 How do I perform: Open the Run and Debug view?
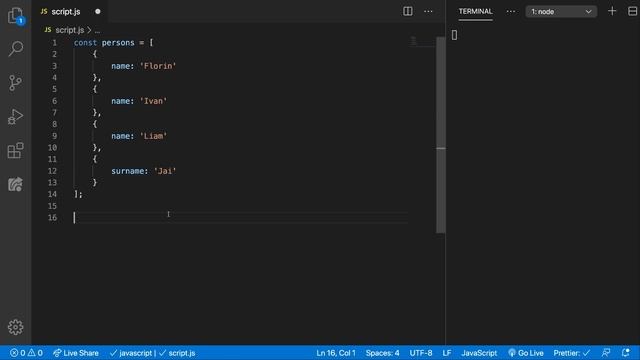pos(16,117)
